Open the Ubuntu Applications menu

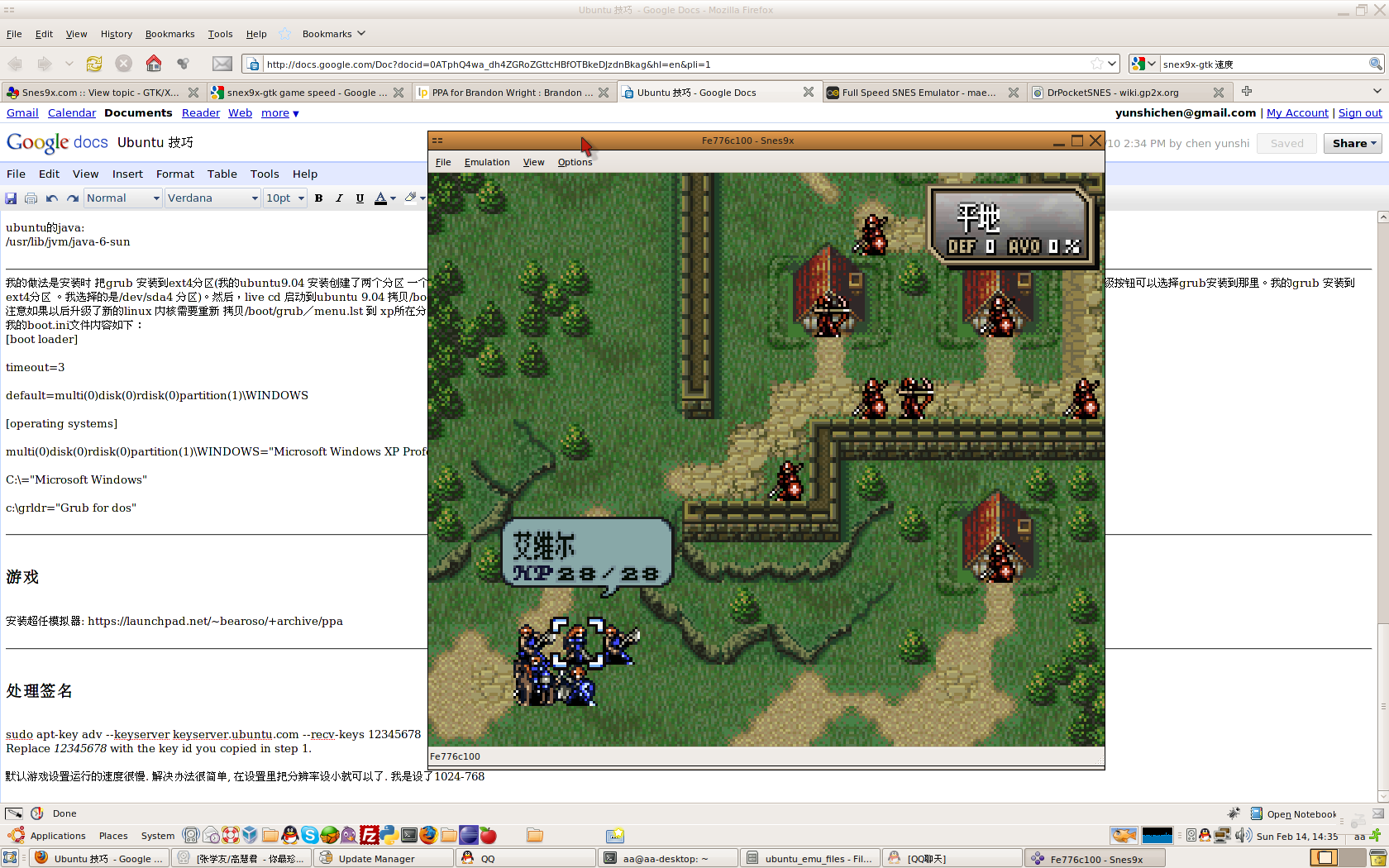pos(57,836)
